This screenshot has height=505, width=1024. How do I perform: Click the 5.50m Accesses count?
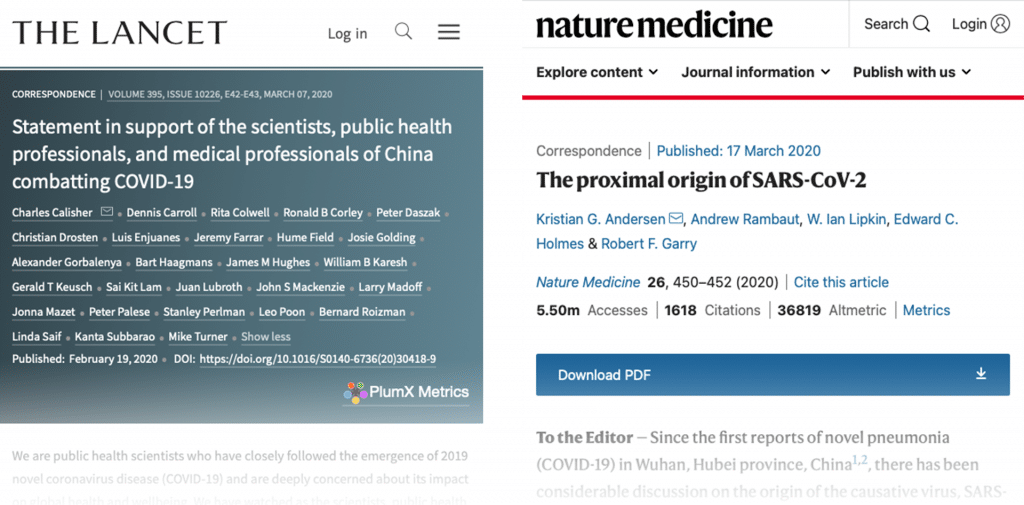coord(592,310)
